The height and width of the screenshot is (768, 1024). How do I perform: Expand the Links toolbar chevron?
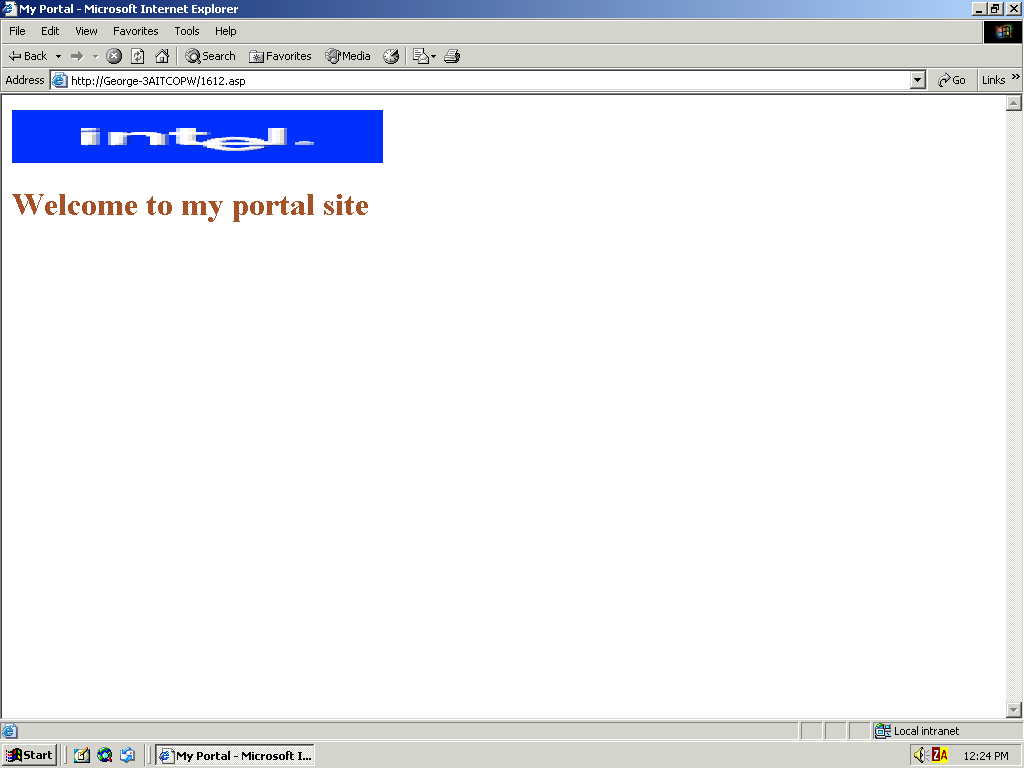1016,77
